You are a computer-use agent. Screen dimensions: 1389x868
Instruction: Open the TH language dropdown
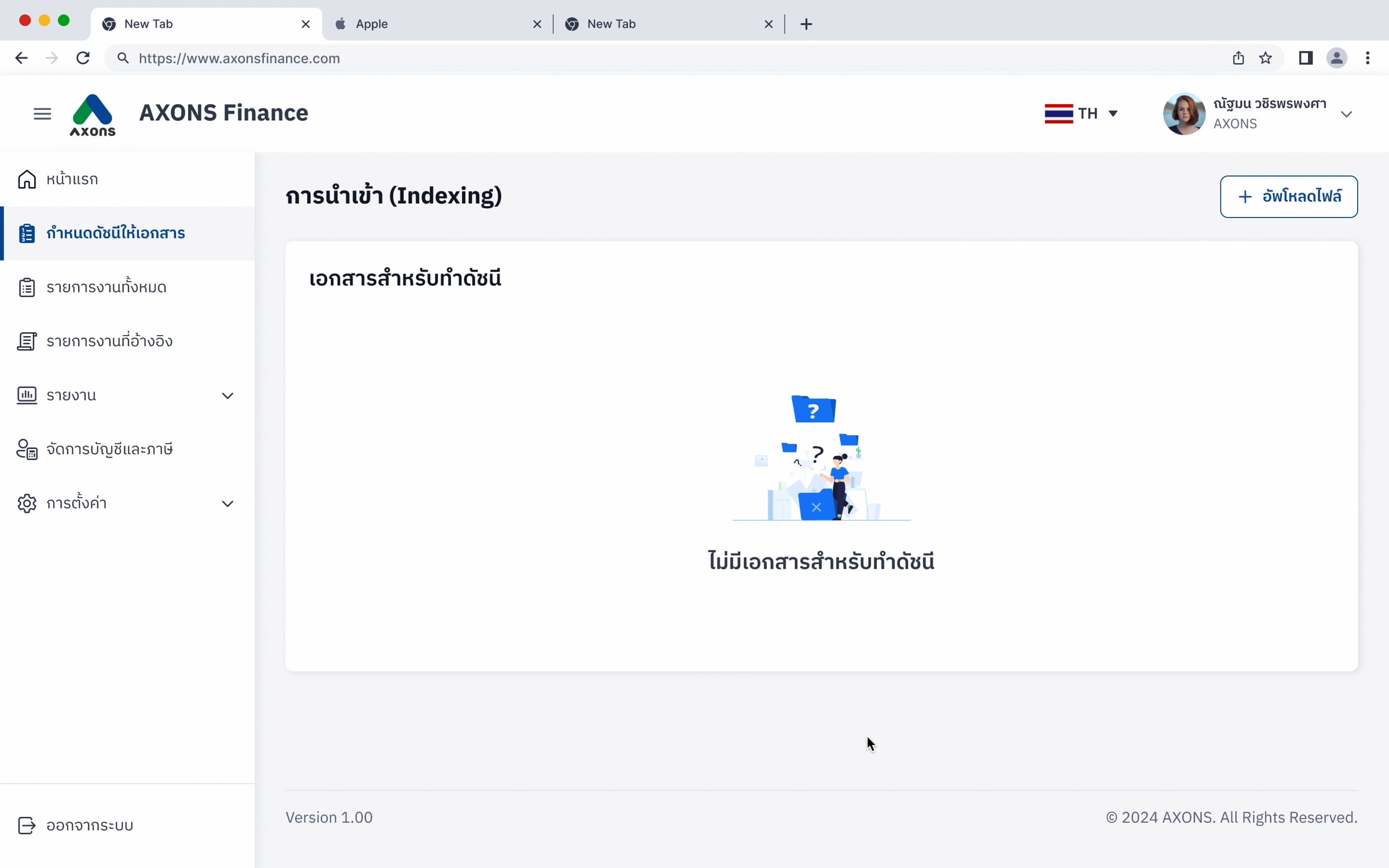click(x=1081, y=113)
